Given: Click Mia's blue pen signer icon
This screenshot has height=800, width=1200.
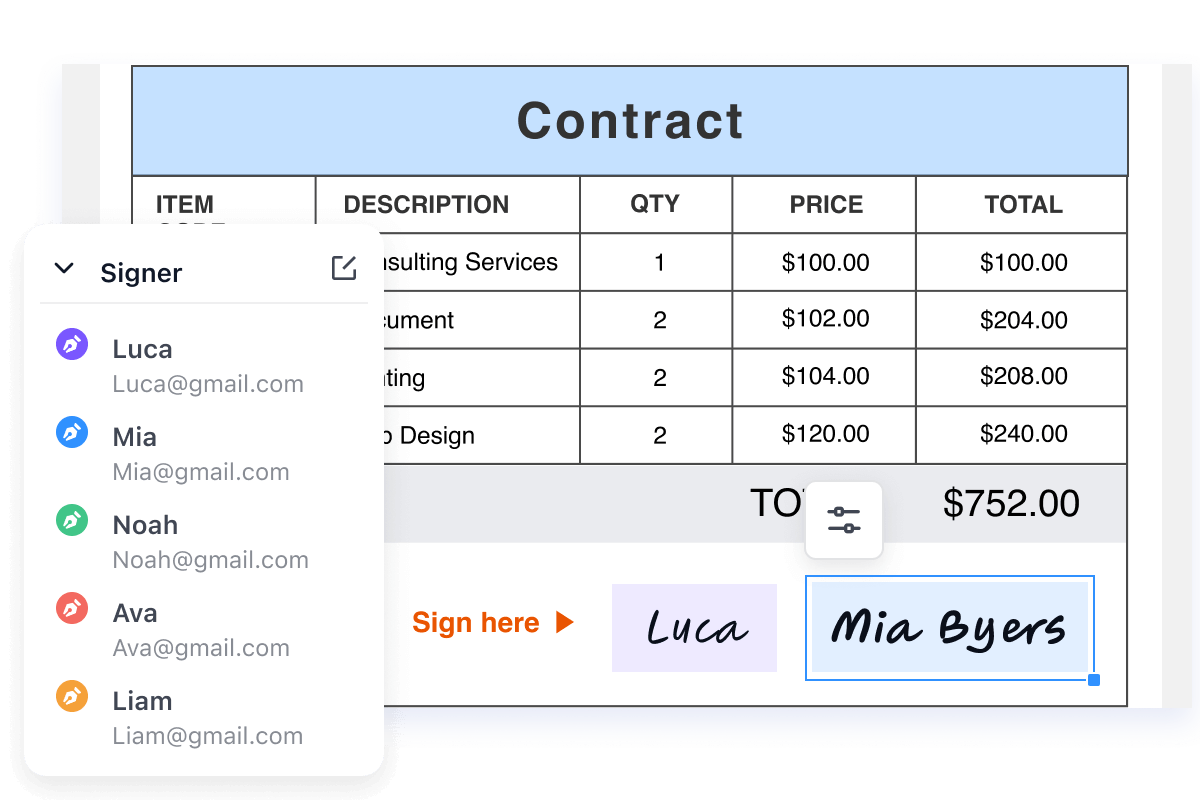Looking at the screenshot, I should pyautogui.click(x=72, y=433).
